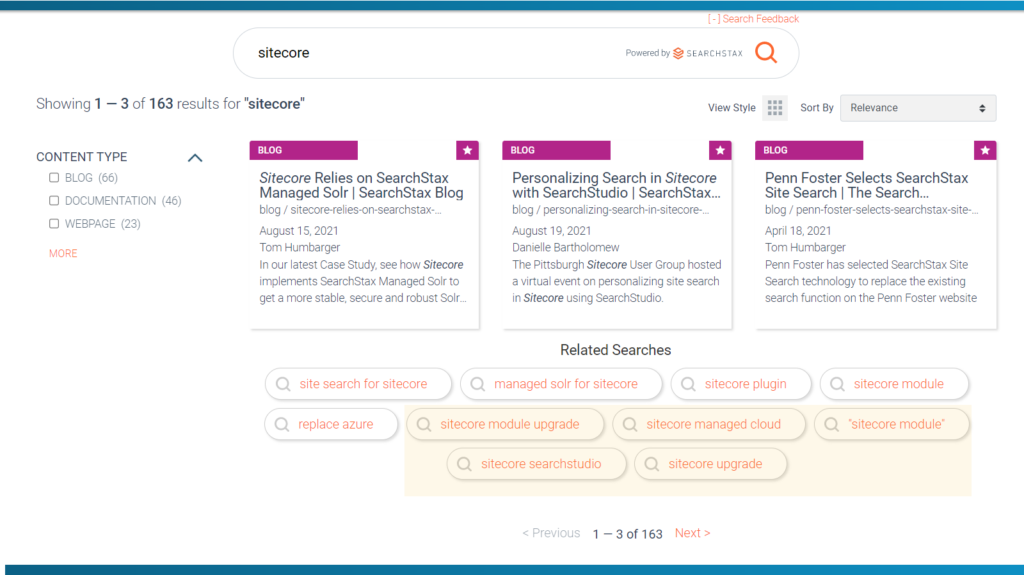Screen dimensions: 1024x575
Task: Search related term replace azure
Action: (331, 425)
